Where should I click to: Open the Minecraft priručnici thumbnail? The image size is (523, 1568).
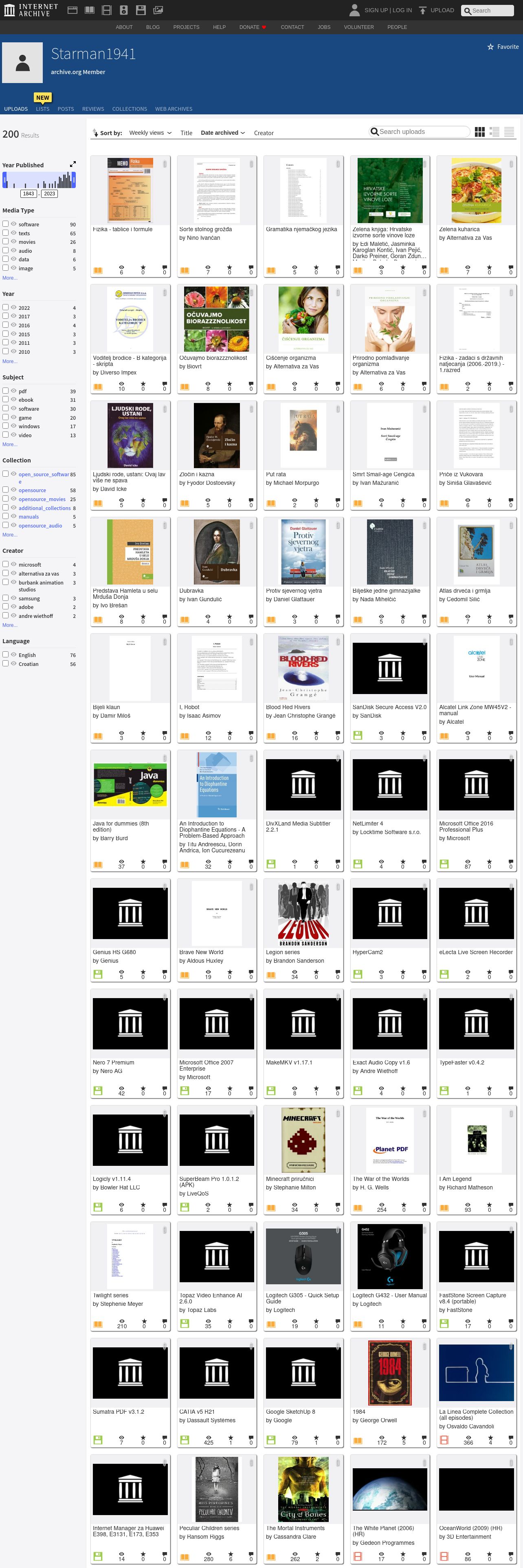coord(303,1140)
